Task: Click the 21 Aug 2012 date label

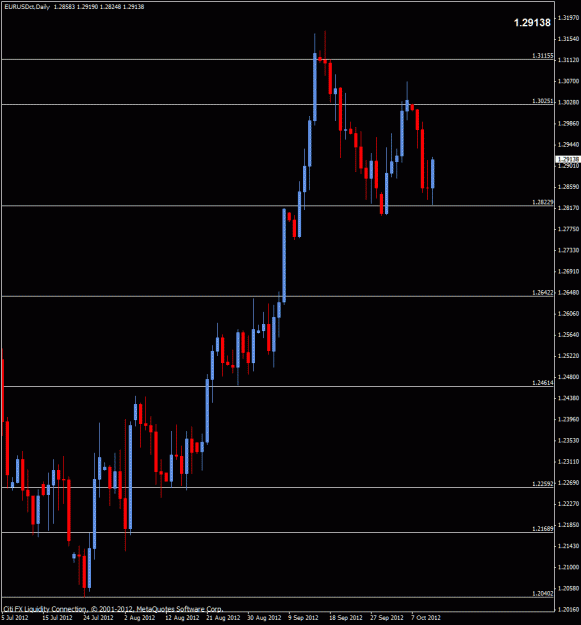Action: 223,617
